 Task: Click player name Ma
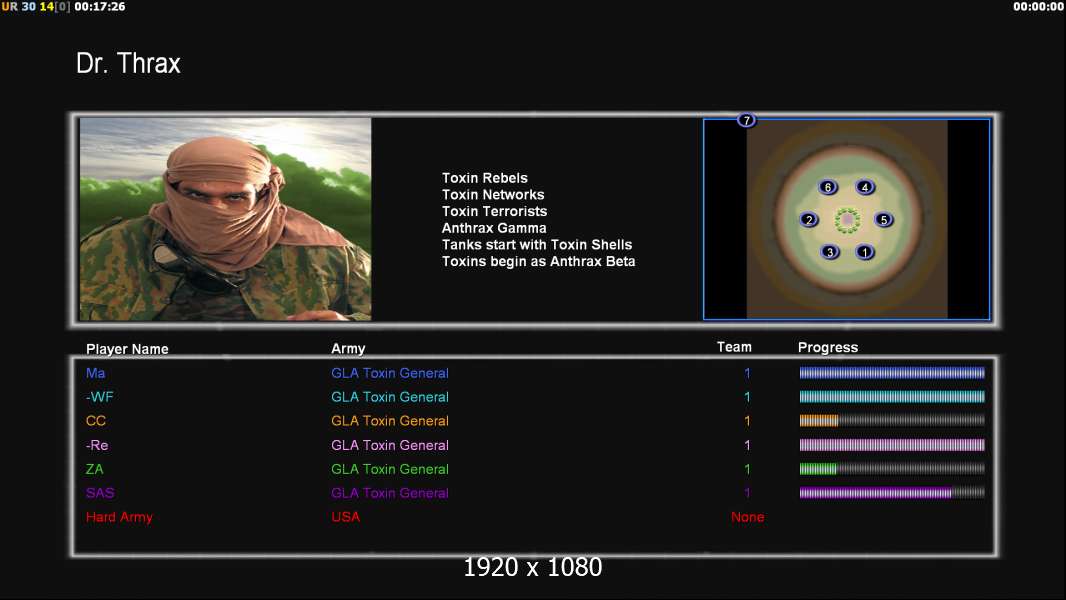(95, 373)
